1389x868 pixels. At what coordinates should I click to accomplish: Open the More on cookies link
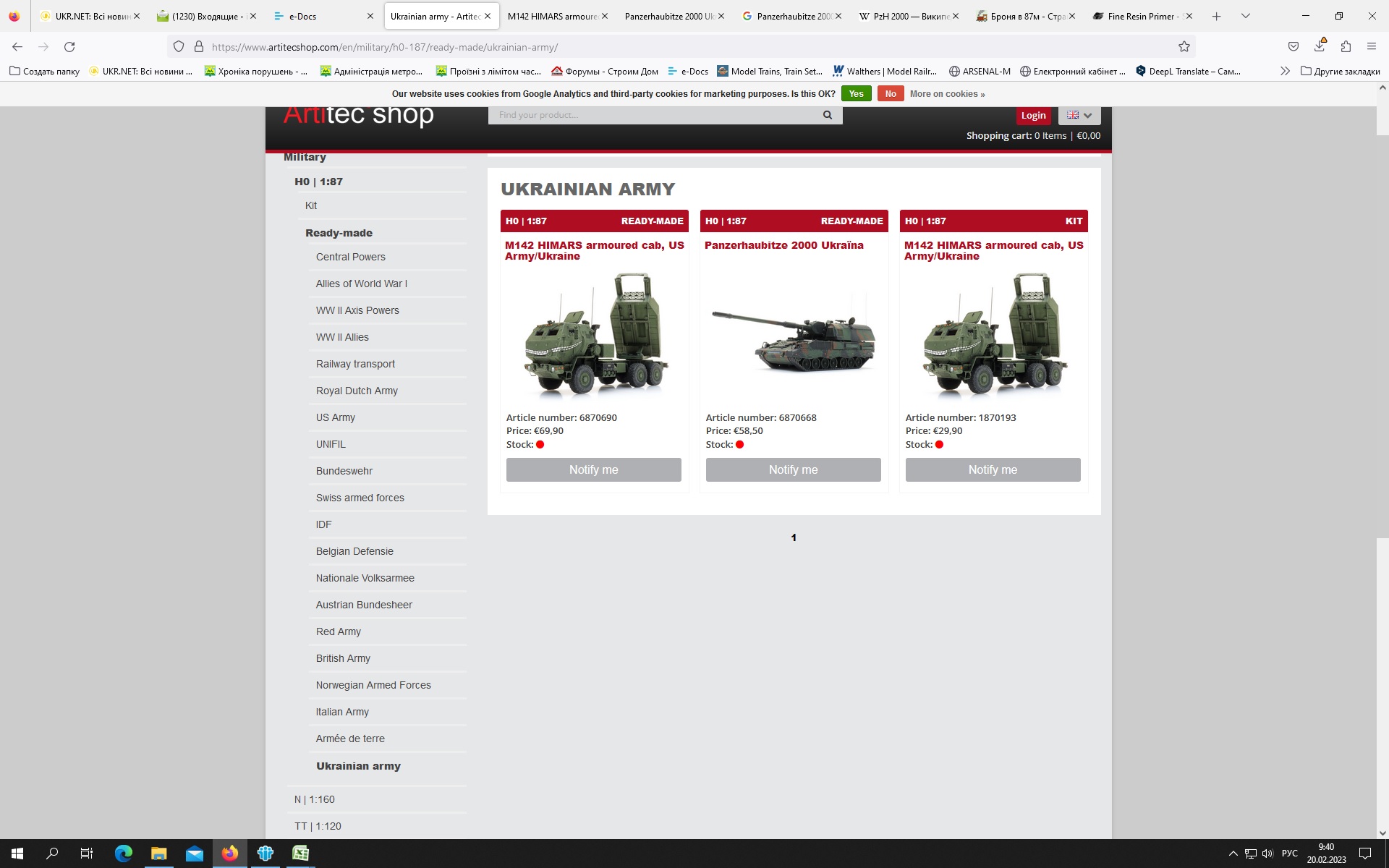tap(947, 94)
